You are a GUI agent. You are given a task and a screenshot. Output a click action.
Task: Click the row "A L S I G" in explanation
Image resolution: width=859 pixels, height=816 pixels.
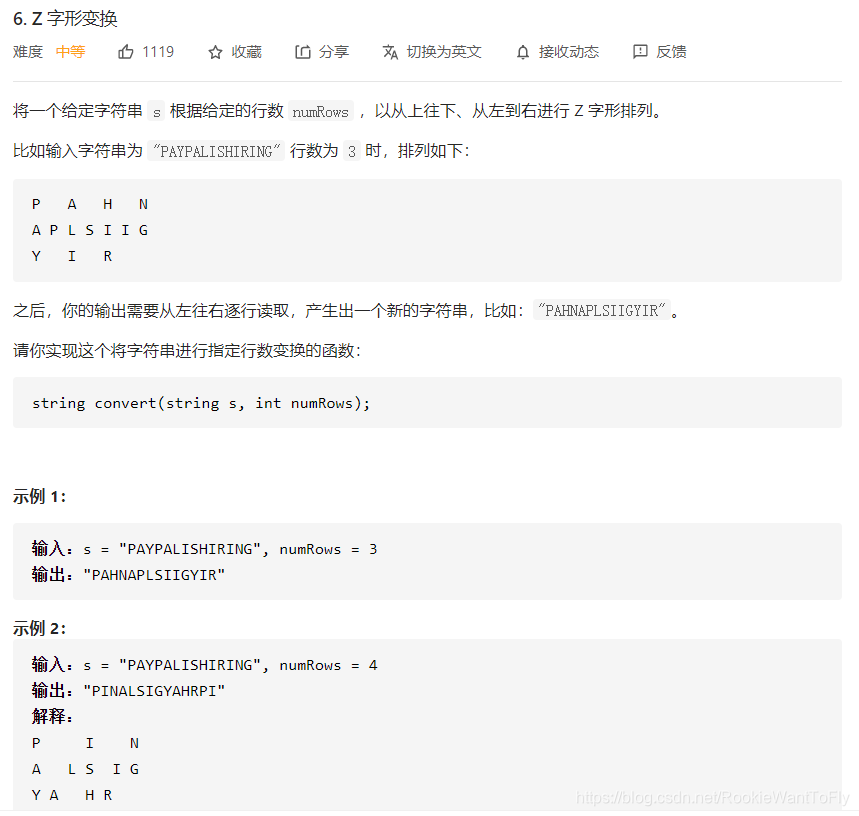pyautogui.click(x=85, y=769)
